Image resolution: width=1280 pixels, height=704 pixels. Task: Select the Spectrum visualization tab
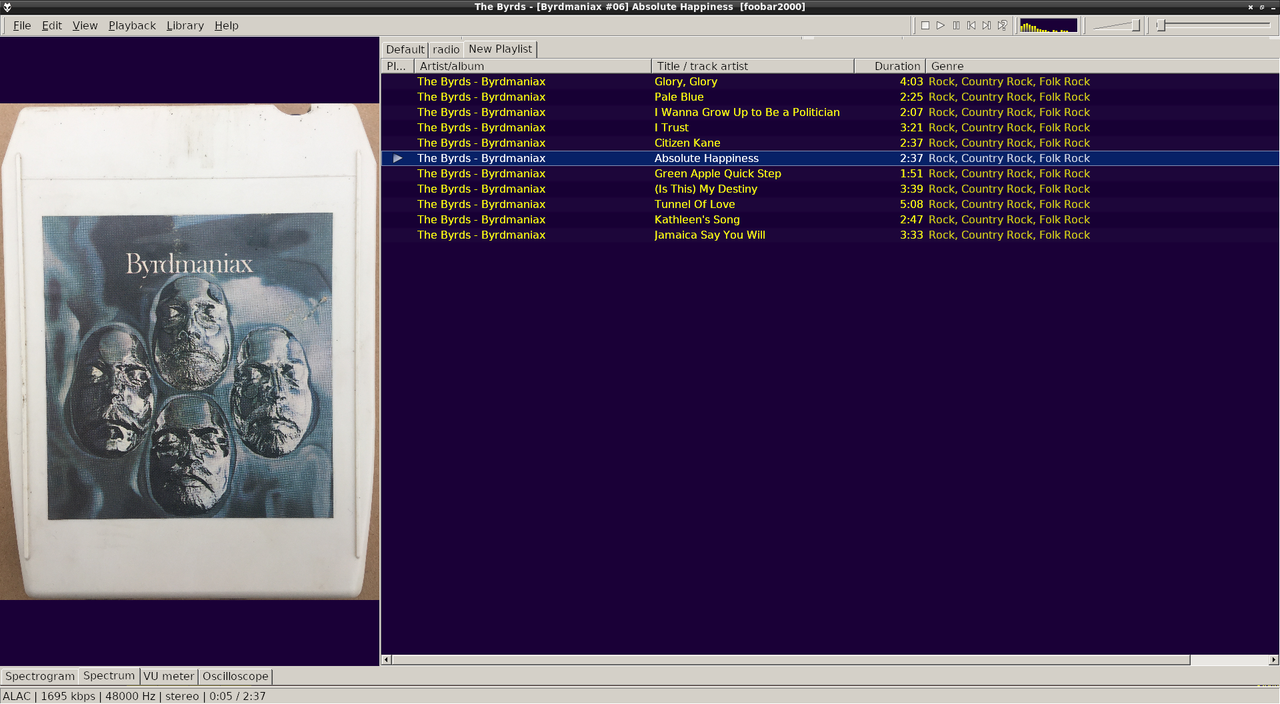(108, 675)
